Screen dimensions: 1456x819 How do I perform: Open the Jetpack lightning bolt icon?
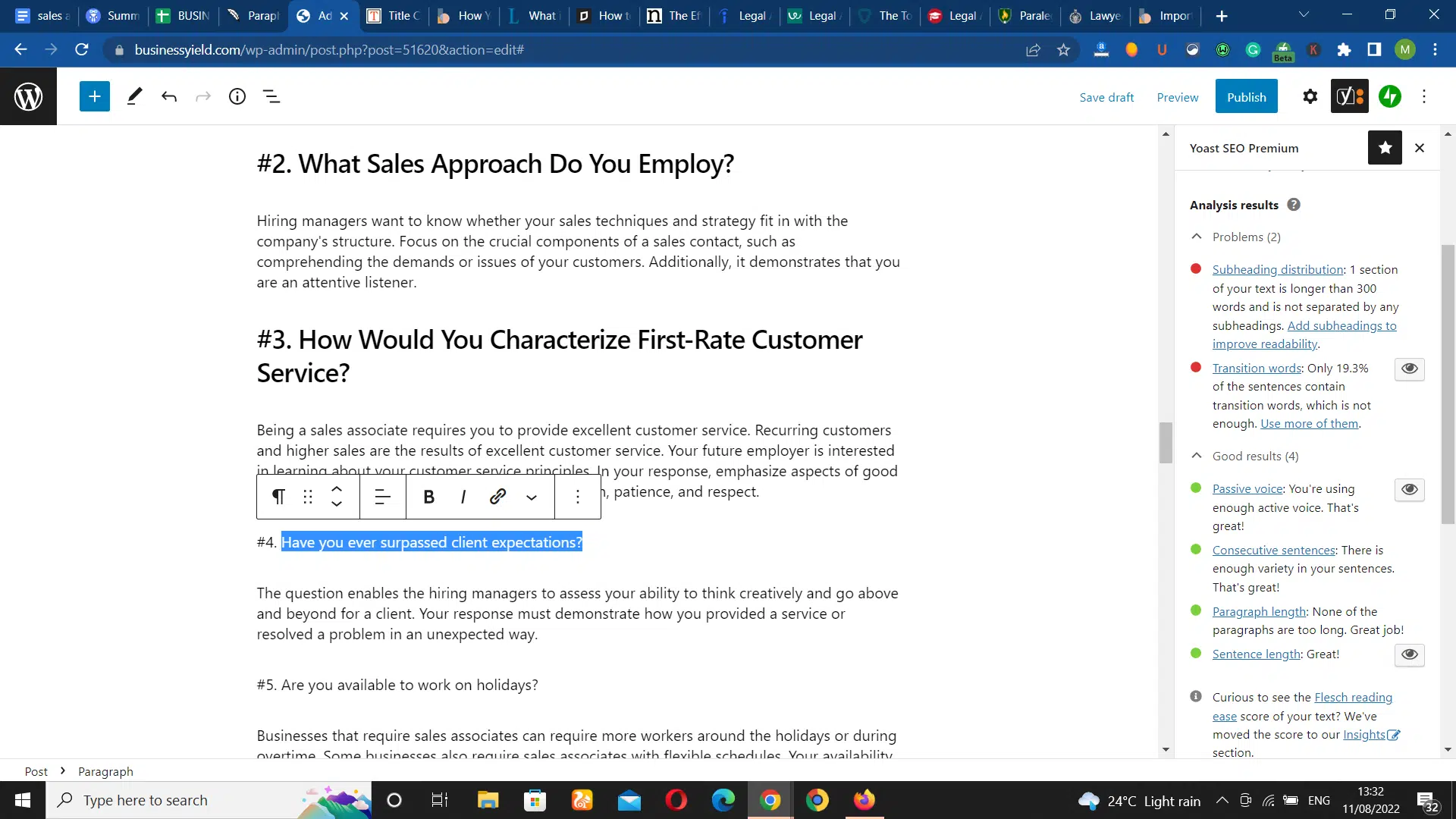click(x=1390, y=96)
